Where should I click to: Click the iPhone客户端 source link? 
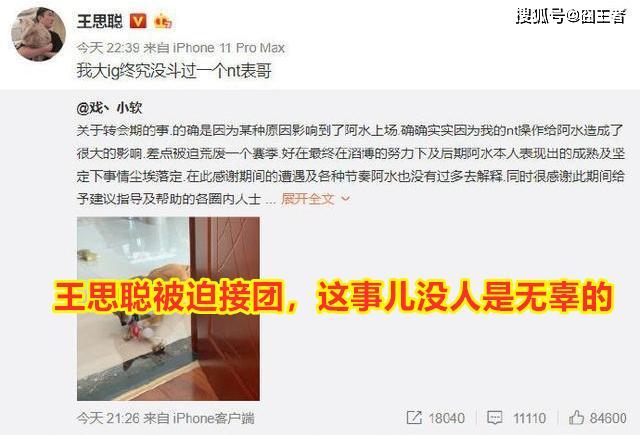[213, 418]
